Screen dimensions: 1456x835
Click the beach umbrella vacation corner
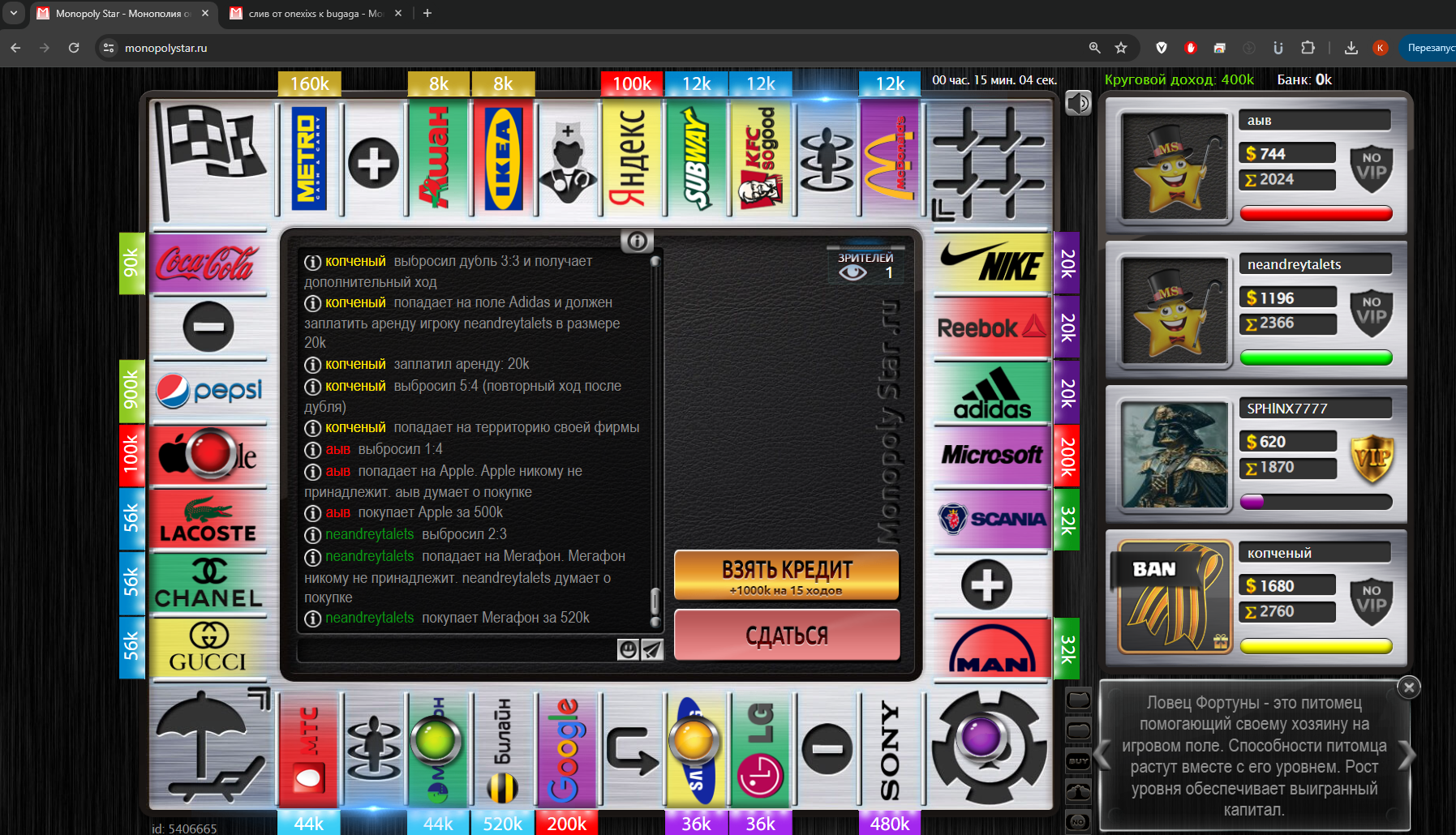click(x=211, y=747)
